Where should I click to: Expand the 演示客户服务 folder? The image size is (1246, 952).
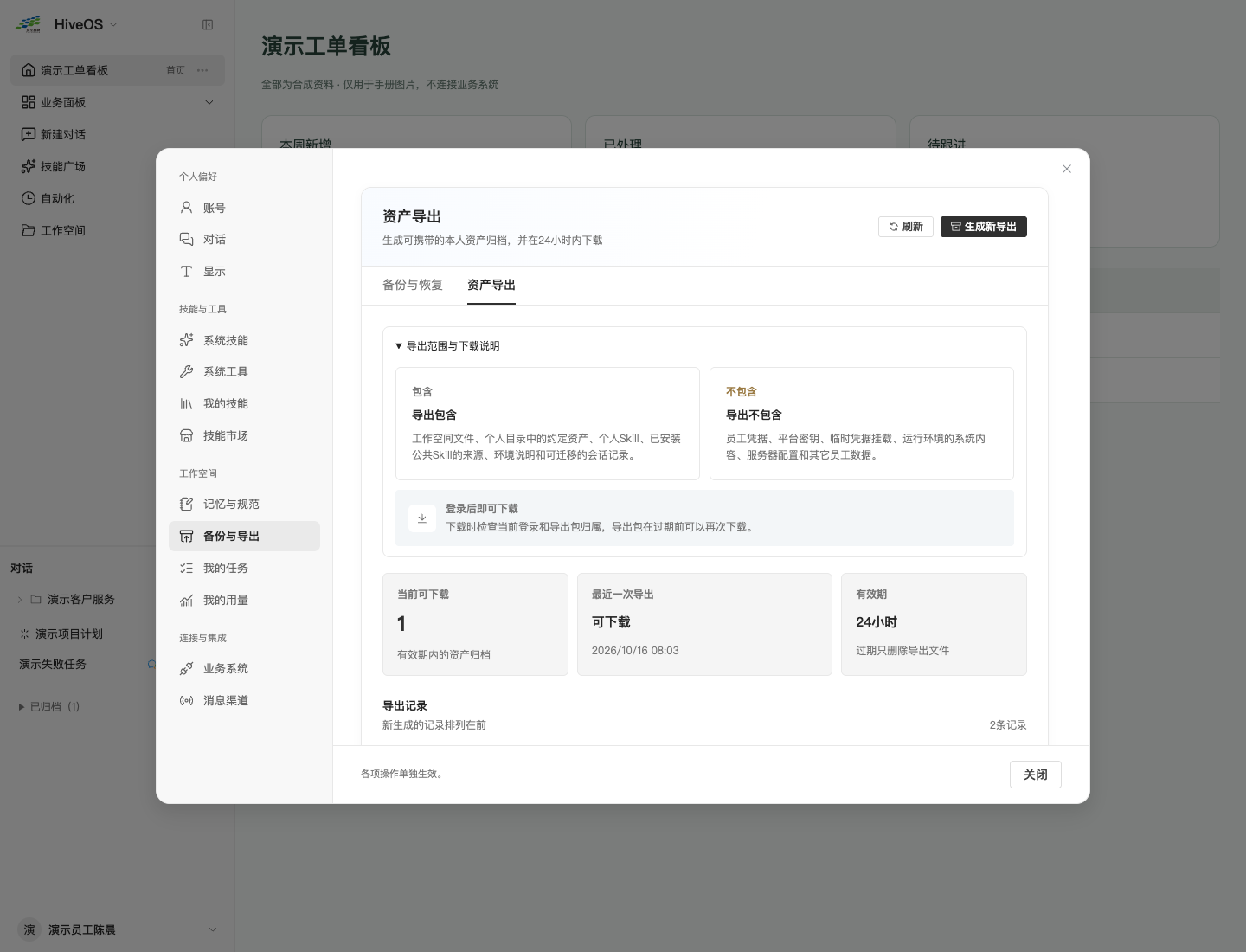pyautogui.click(x=20, y=600)
